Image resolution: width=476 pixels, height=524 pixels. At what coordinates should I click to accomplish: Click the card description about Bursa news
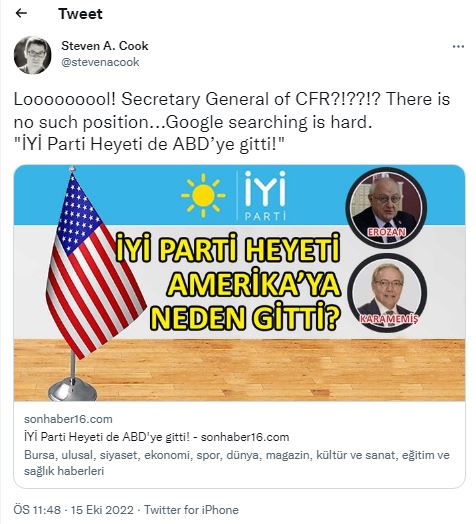click(x=237, y=463)
